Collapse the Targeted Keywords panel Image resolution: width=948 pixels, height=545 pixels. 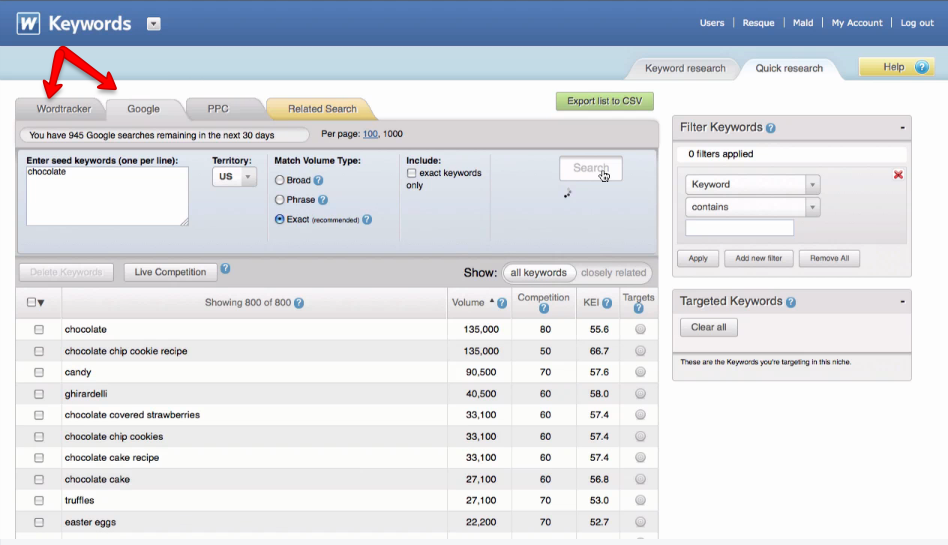(903, 301)
